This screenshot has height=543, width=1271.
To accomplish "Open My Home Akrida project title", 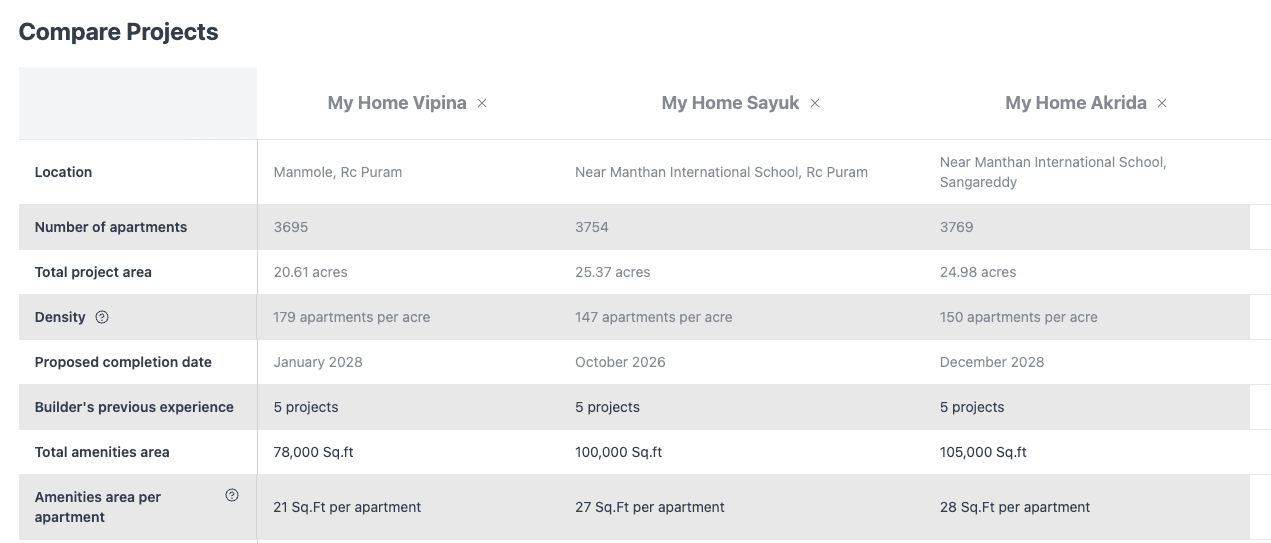I will click(x=1075, y=103).
